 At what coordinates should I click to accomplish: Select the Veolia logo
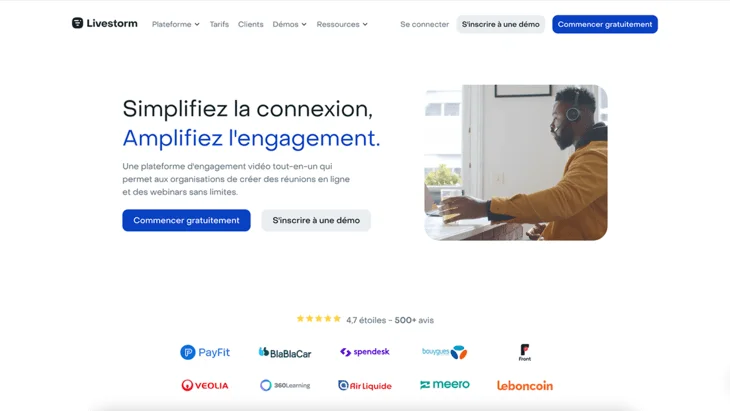coord(205,385)
